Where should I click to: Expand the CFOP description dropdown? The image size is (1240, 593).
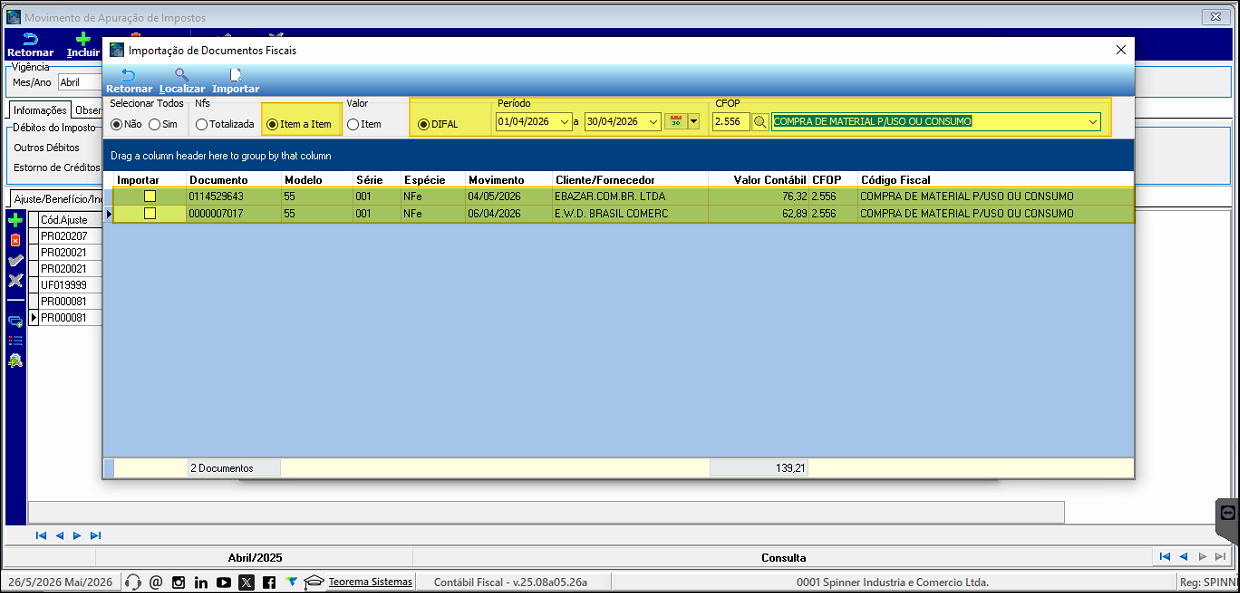(1092, 122)
